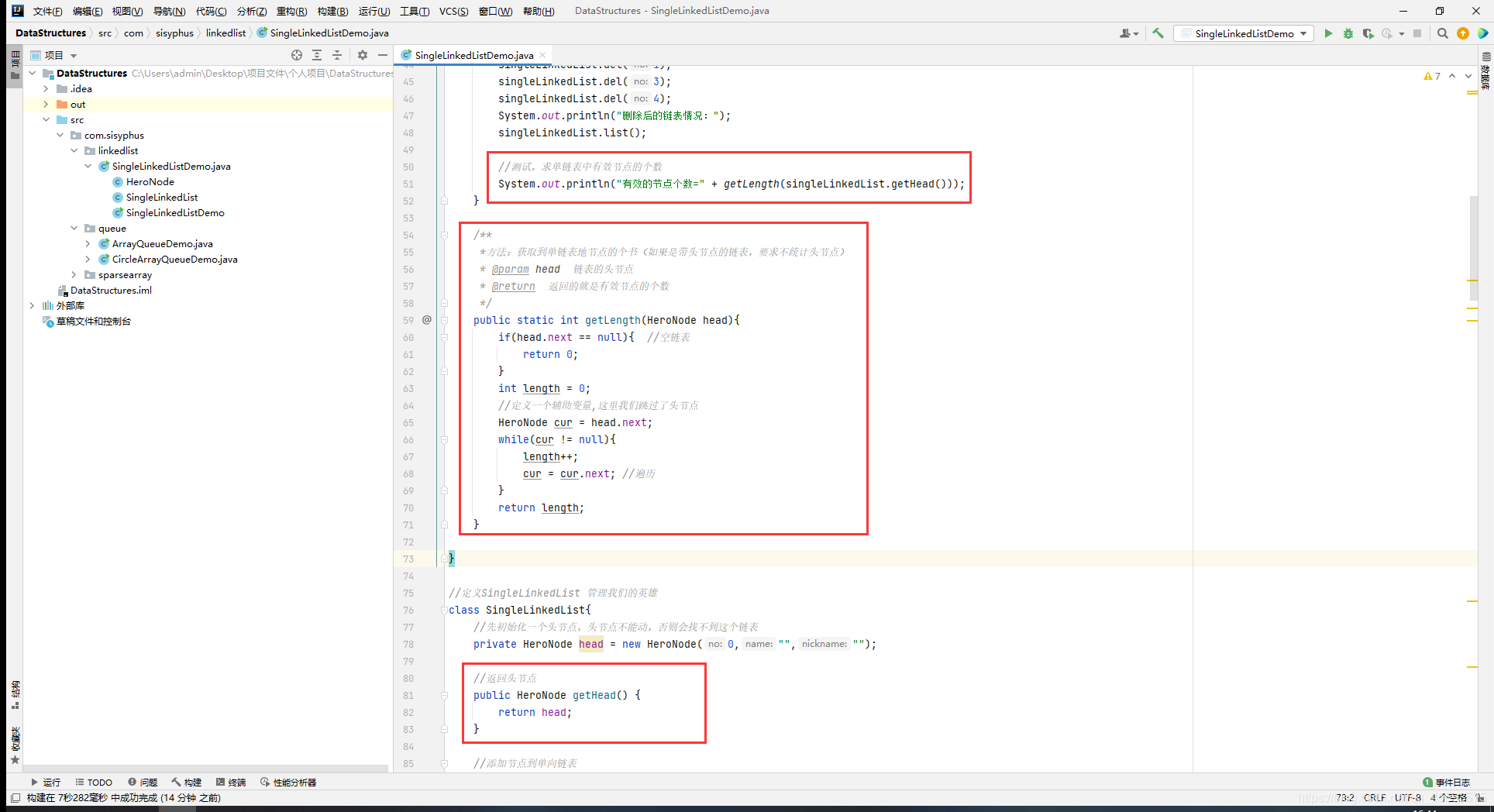Click the UTF-8 encoding in status bar
This screenshot has width=1494, height=812.
point(1407,797)
